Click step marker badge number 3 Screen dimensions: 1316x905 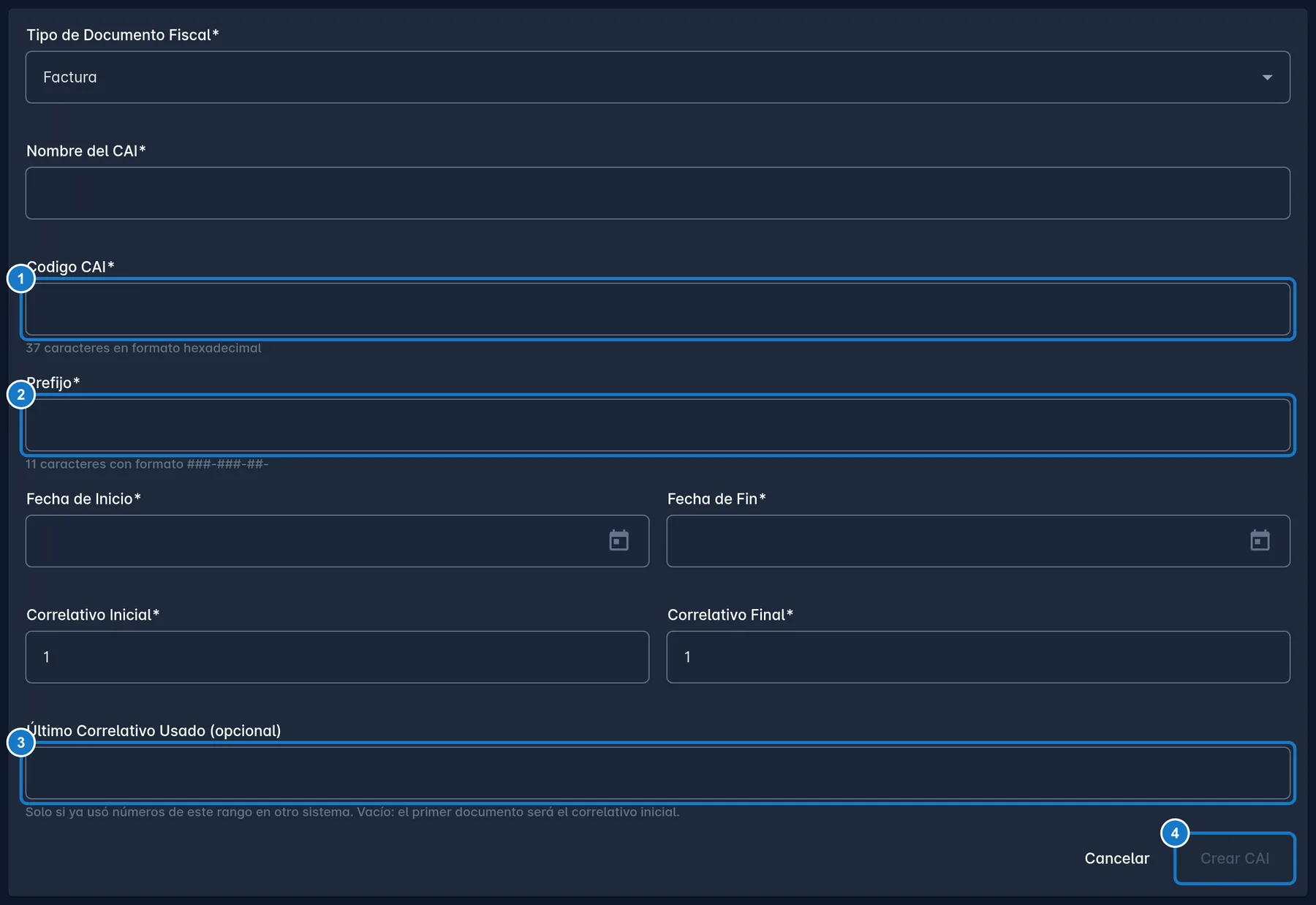[21, 743]
